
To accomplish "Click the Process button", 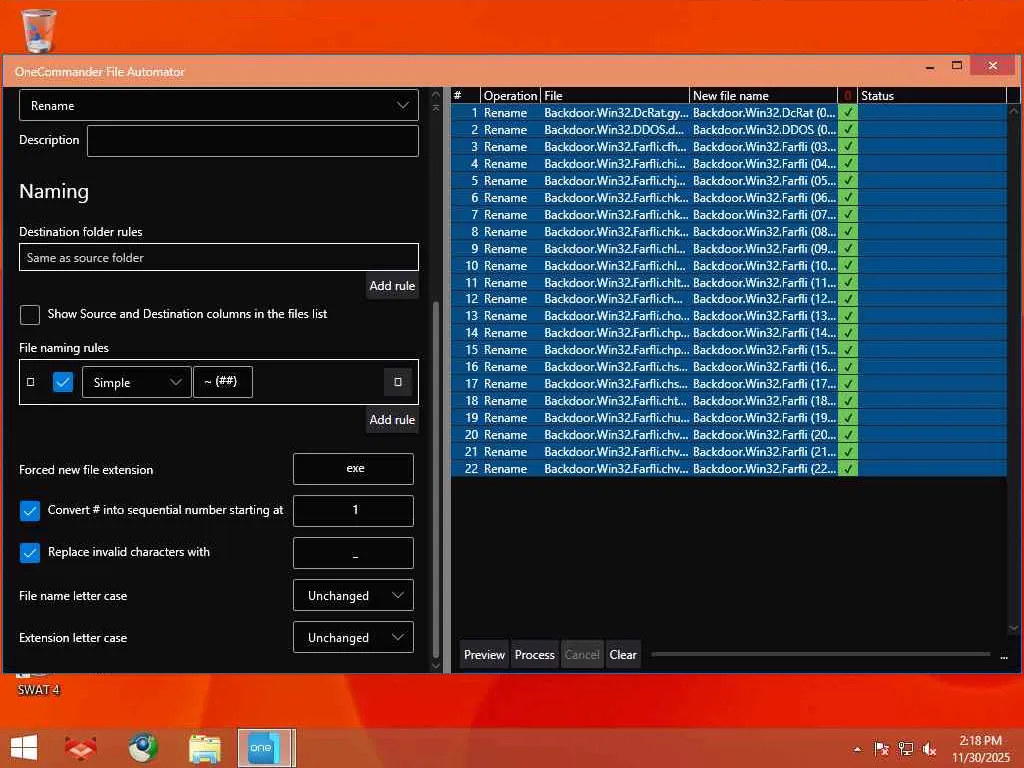I will [534, 654].
